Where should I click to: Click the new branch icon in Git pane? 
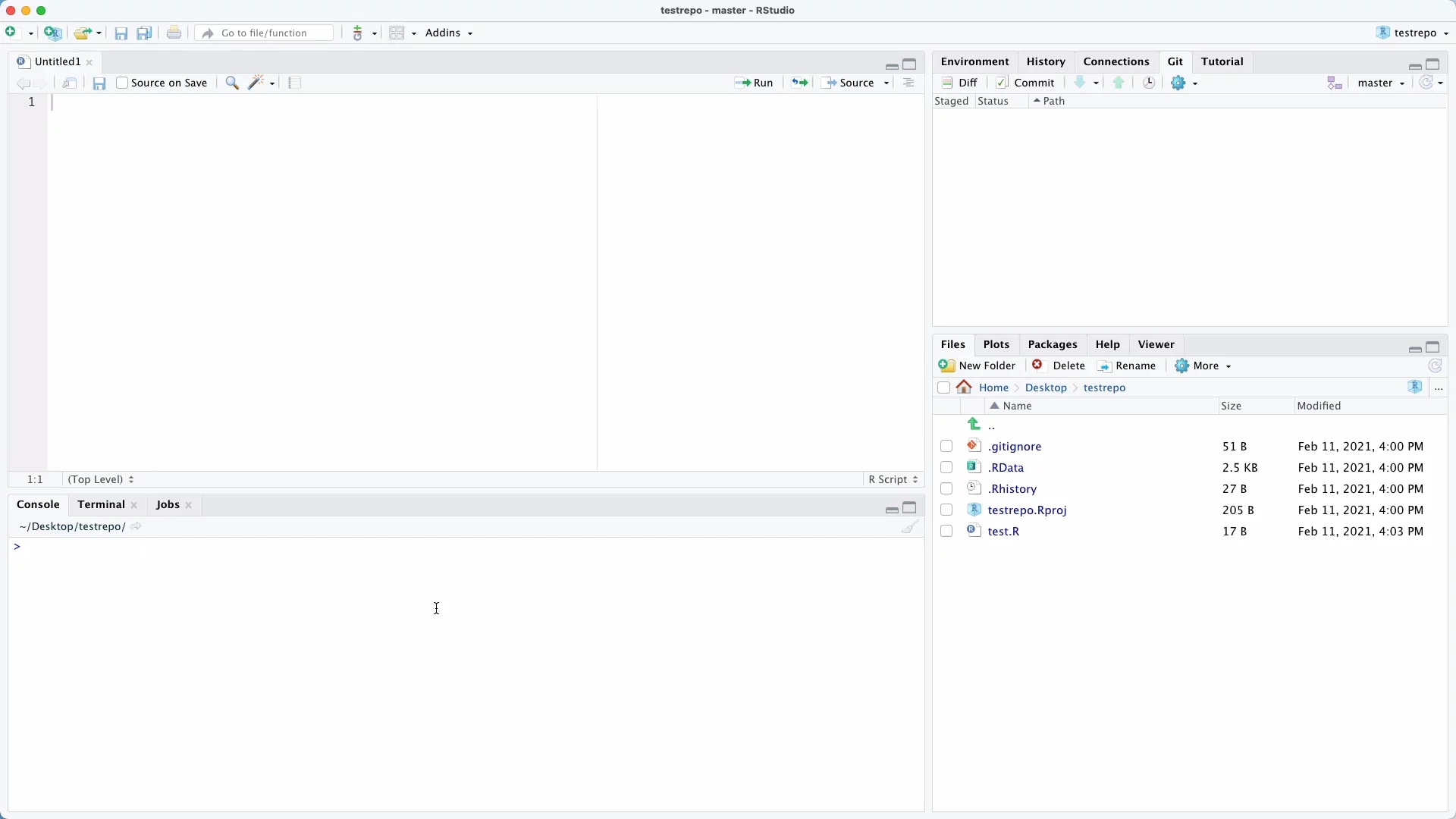coord(1335,83)
